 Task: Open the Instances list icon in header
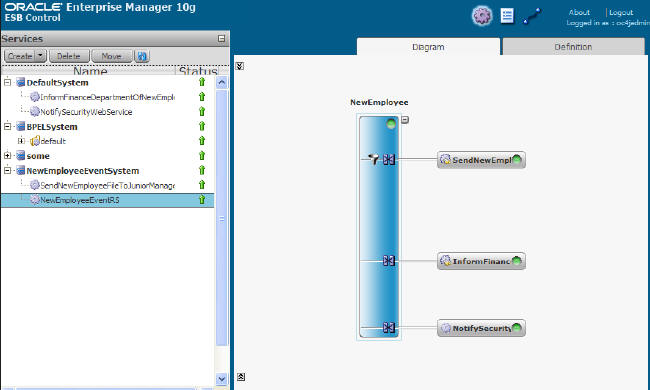coord(507,16)
